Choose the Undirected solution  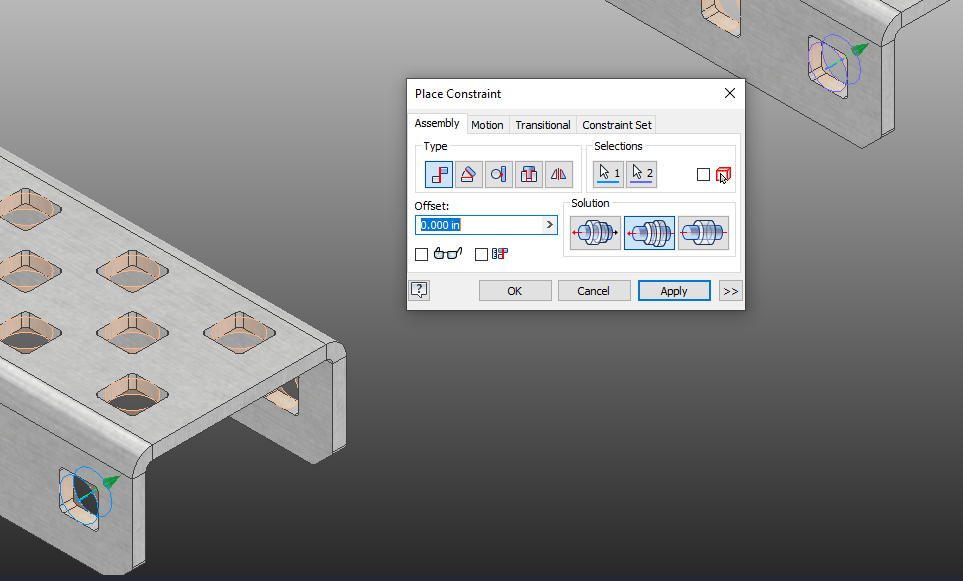703,233
